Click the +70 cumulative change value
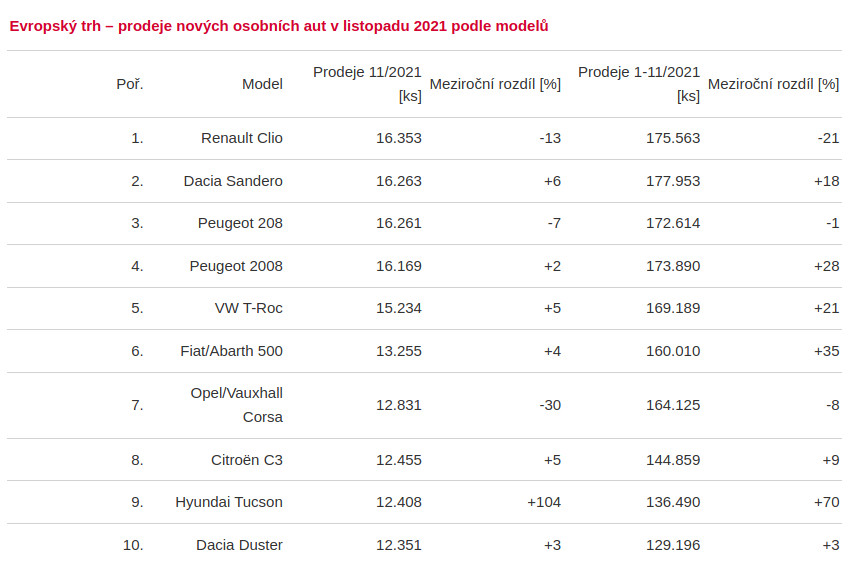Screen dimensions: 849x565 [x=826, y=502]
